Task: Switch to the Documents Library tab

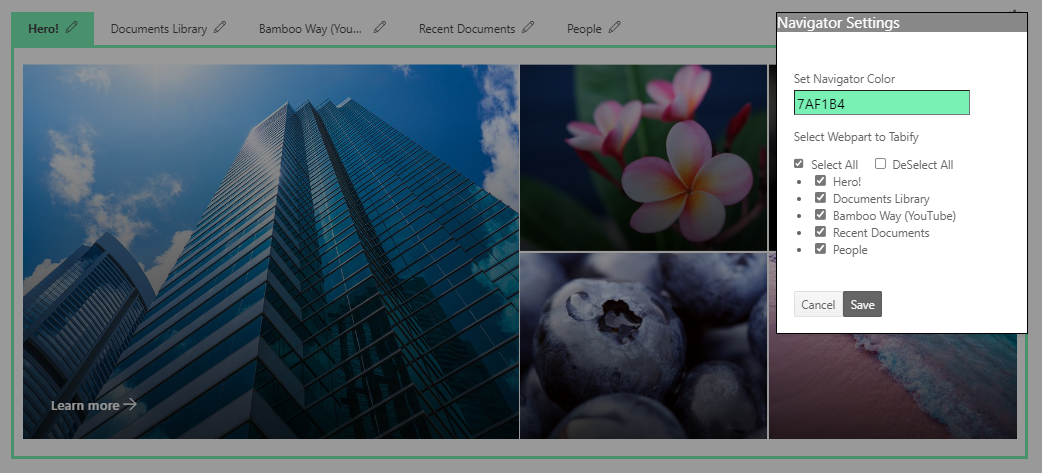Action: (x=158, y=29)
